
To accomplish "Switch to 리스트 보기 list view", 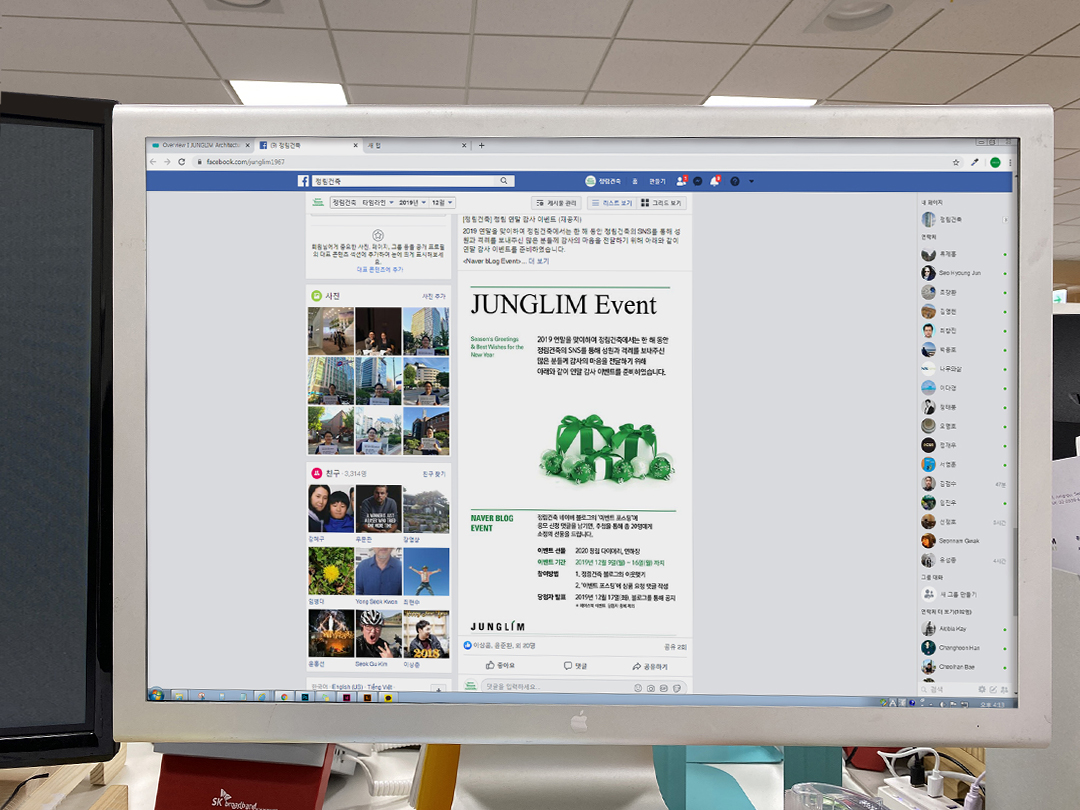I will tap(612, 203).
